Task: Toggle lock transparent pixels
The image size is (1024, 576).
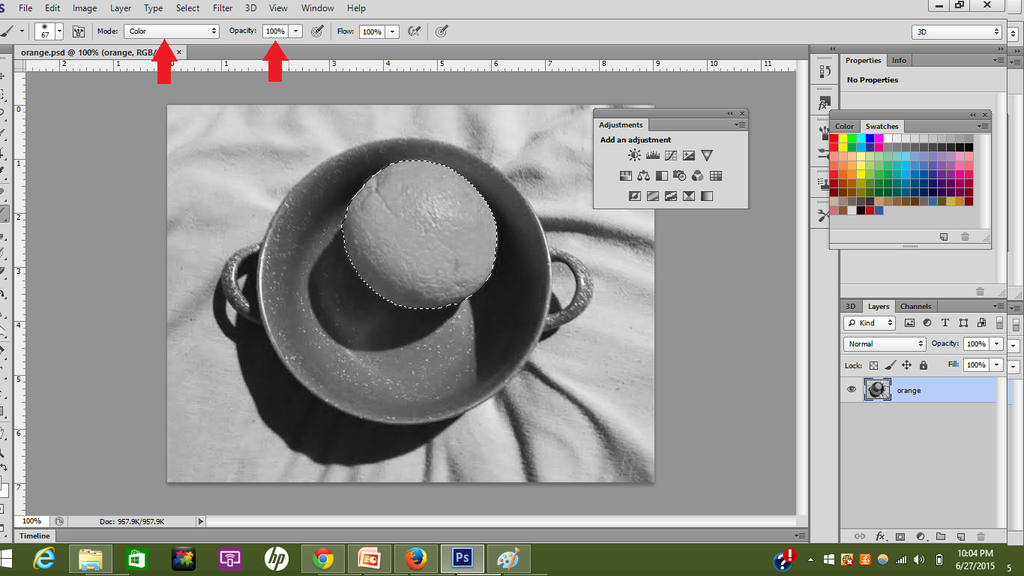Action: click(873, 365)
